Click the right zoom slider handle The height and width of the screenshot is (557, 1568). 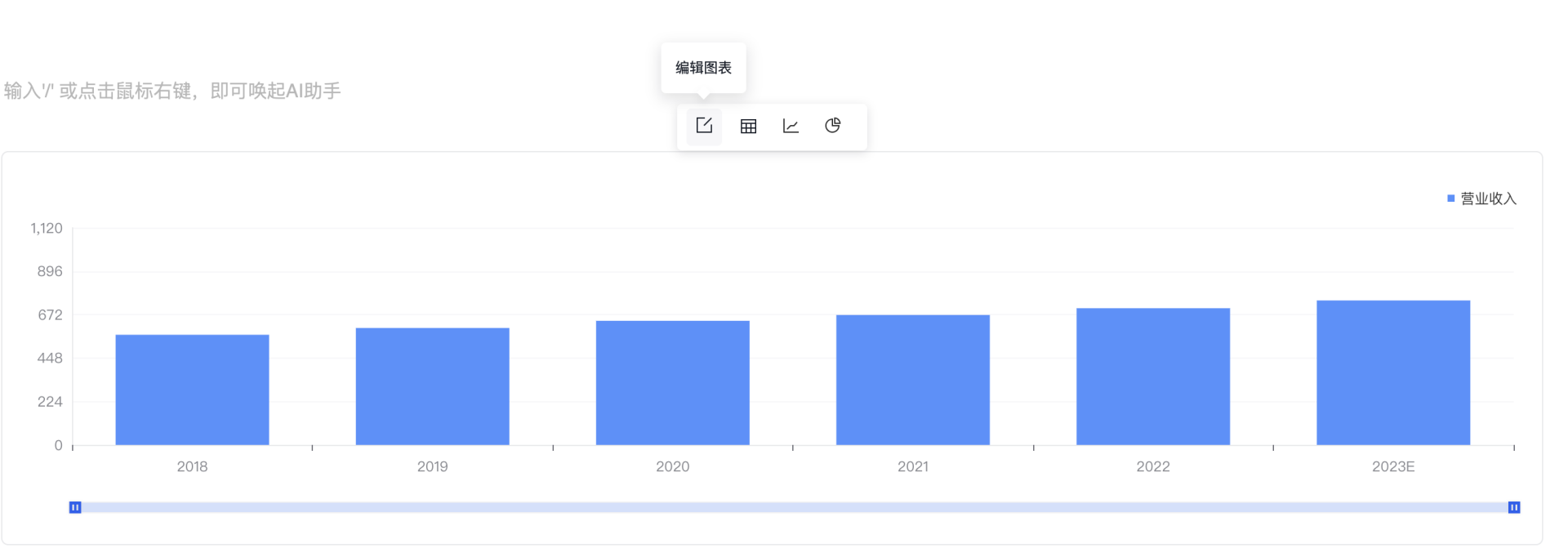click(1514, 507)
